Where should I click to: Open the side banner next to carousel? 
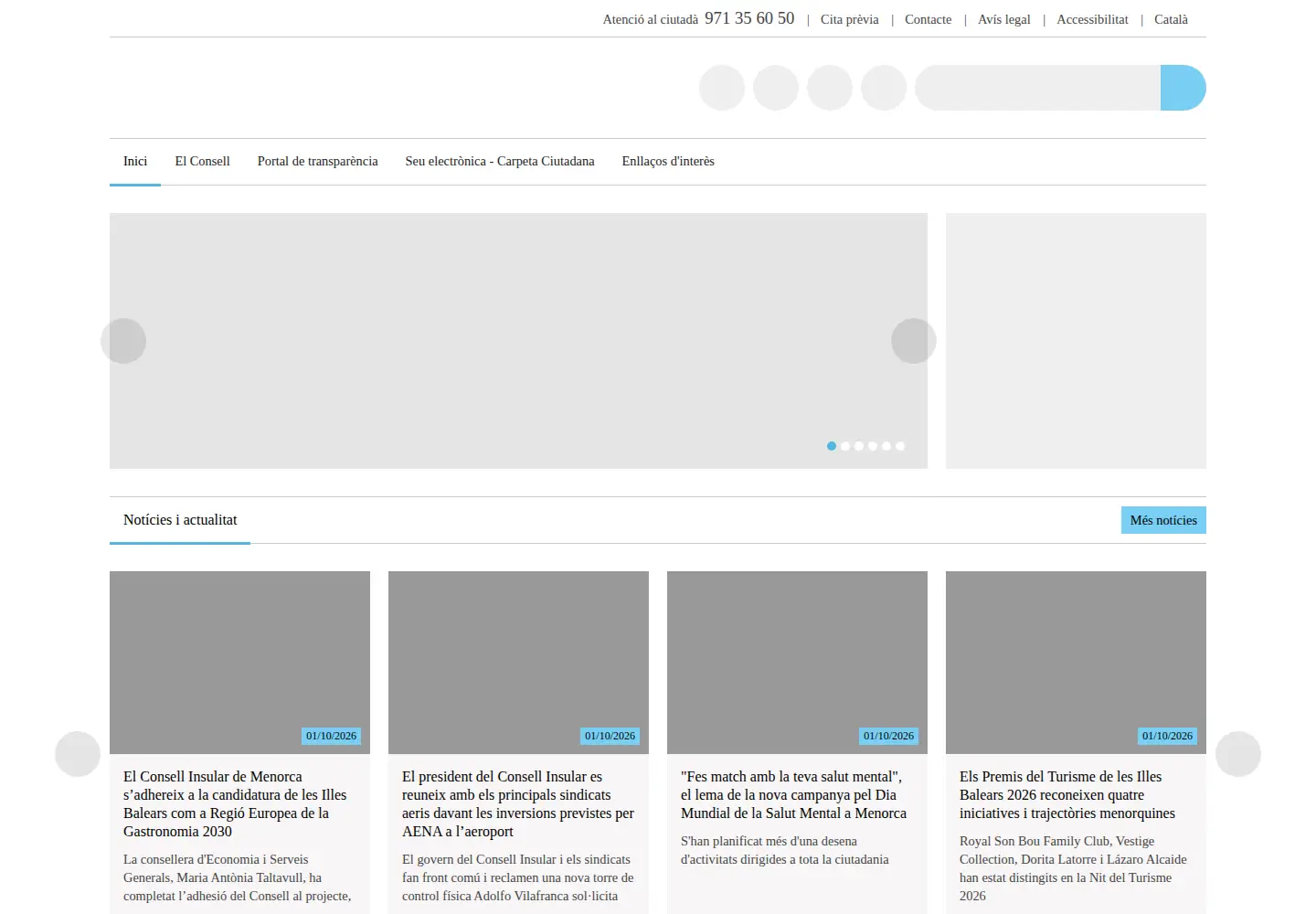click(x=1076, y=341)
